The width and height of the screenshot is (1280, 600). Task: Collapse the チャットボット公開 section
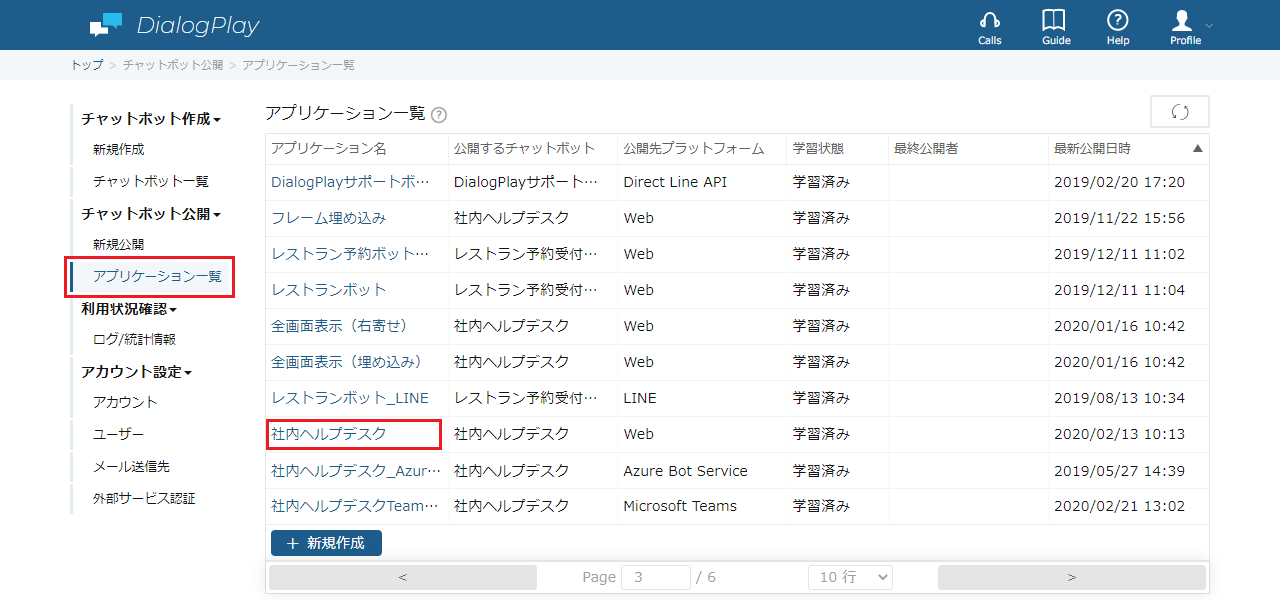tap(151, 214)
